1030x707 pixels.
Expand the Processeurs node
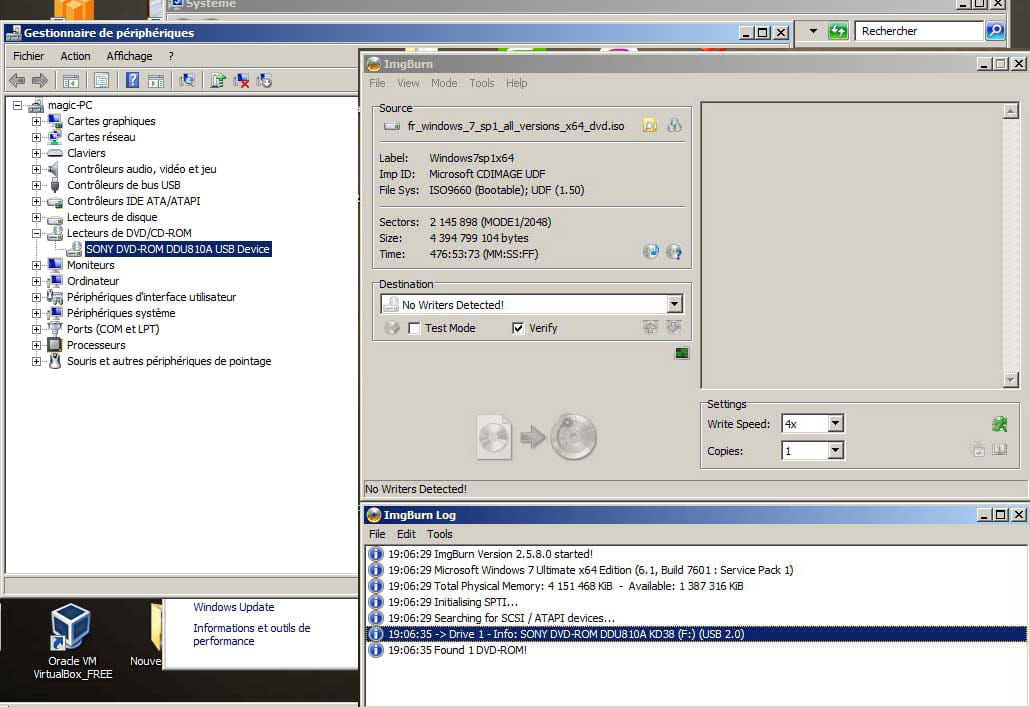click(x=37, y=345)
